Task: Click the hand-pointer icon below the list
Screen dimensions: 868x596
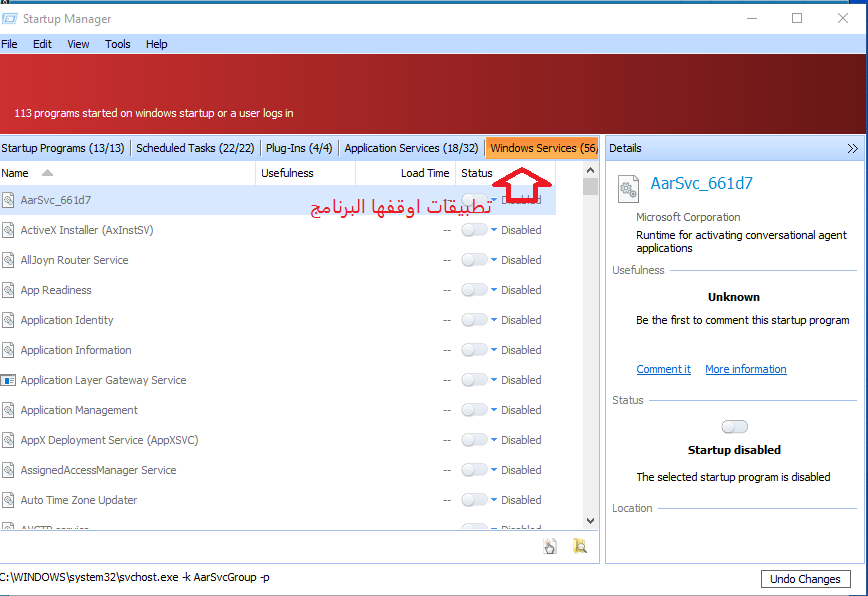Action: [550, 547]
